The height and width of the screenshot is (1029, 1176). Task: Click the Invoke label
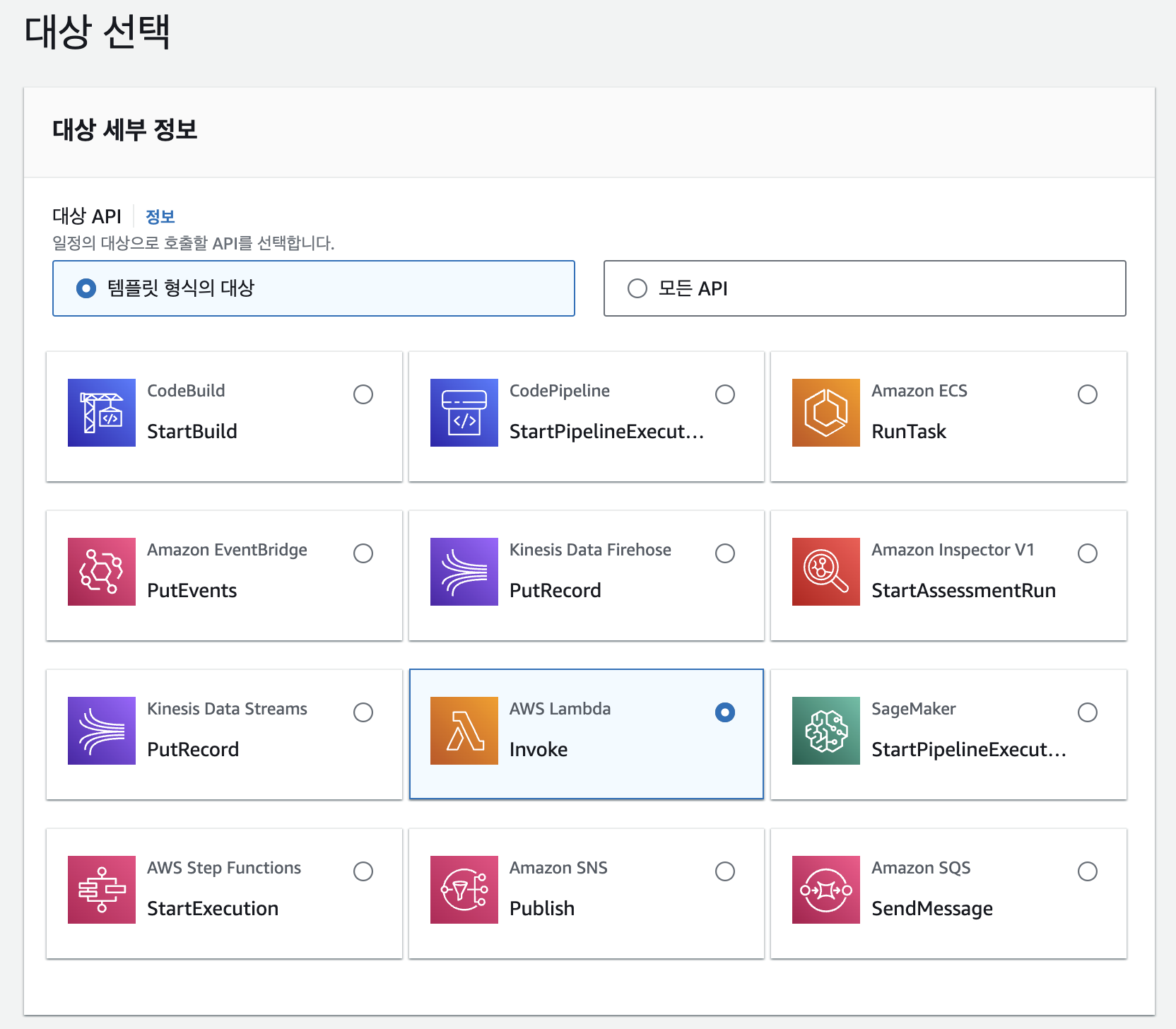click(539, 749)
